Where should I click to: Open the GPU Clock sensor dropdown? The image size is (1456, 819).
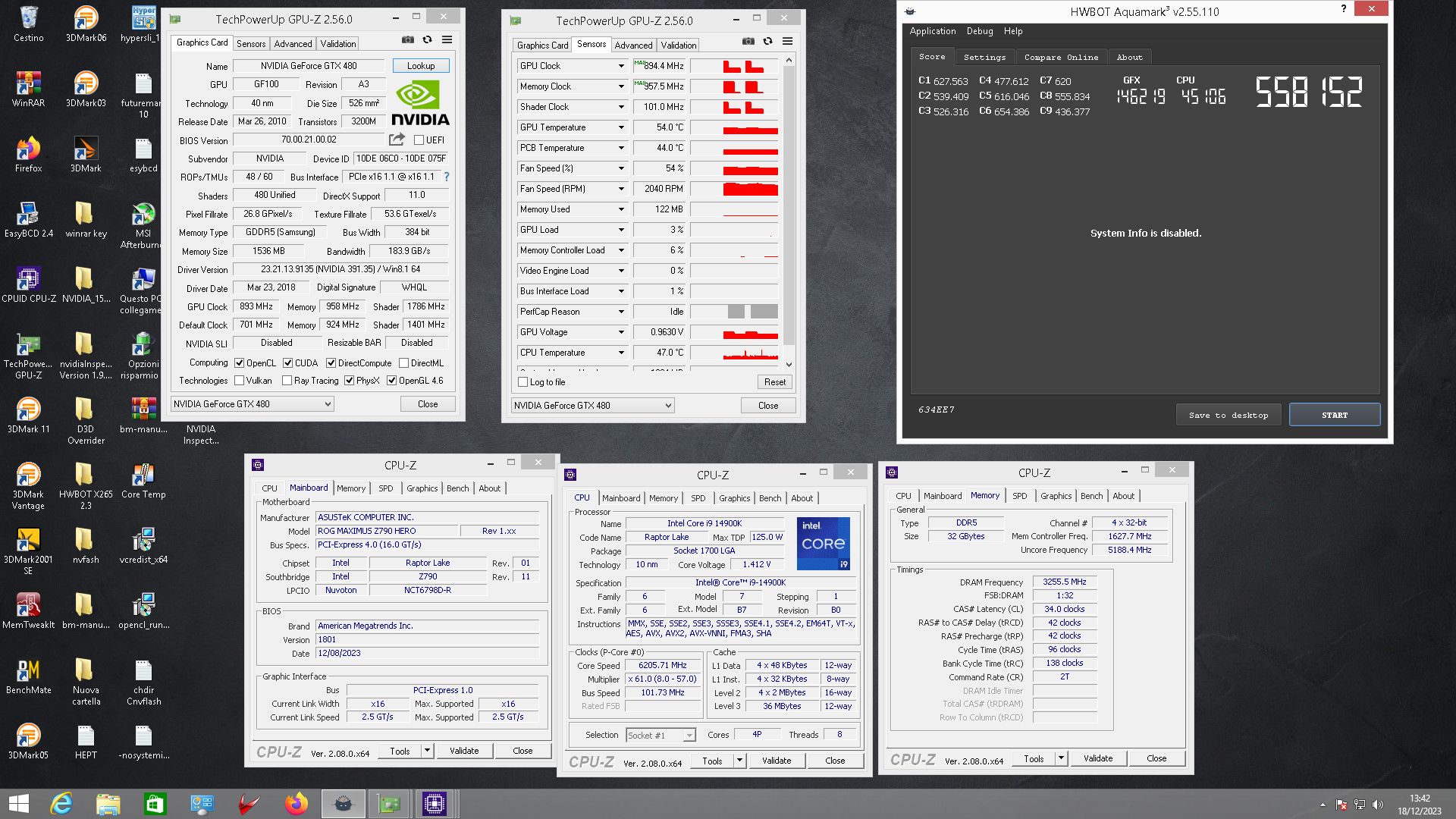[x=621, y=66]
